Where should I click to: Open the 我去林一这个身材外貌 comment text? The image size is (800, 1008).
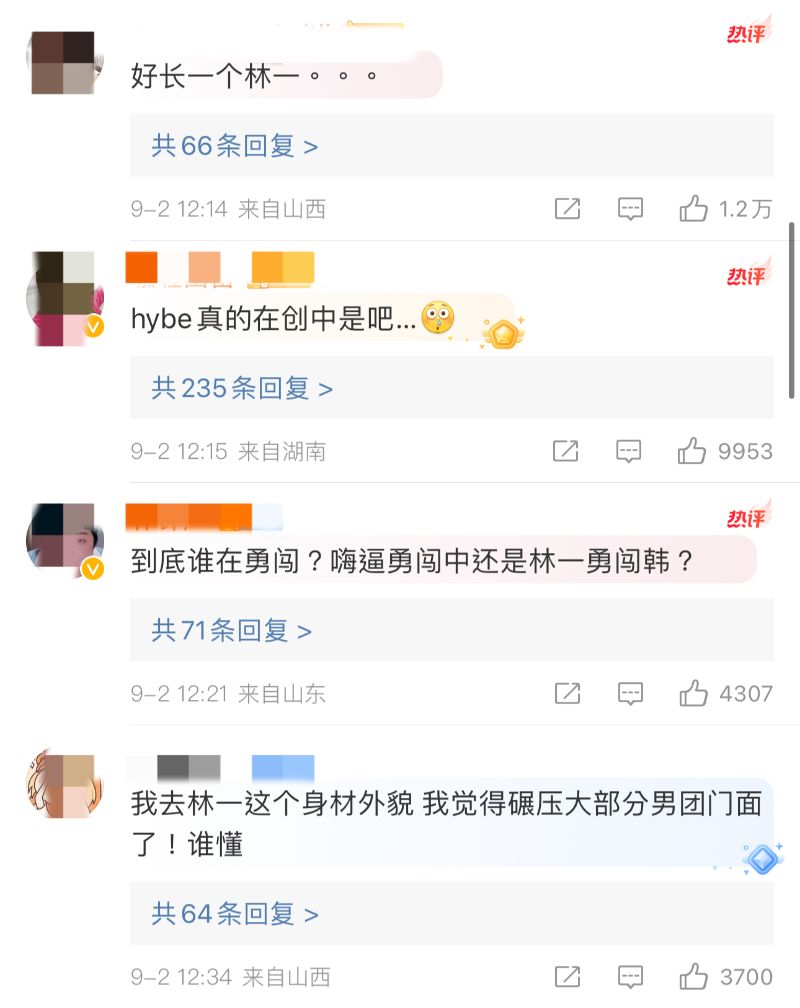click(x=446, y=824)
